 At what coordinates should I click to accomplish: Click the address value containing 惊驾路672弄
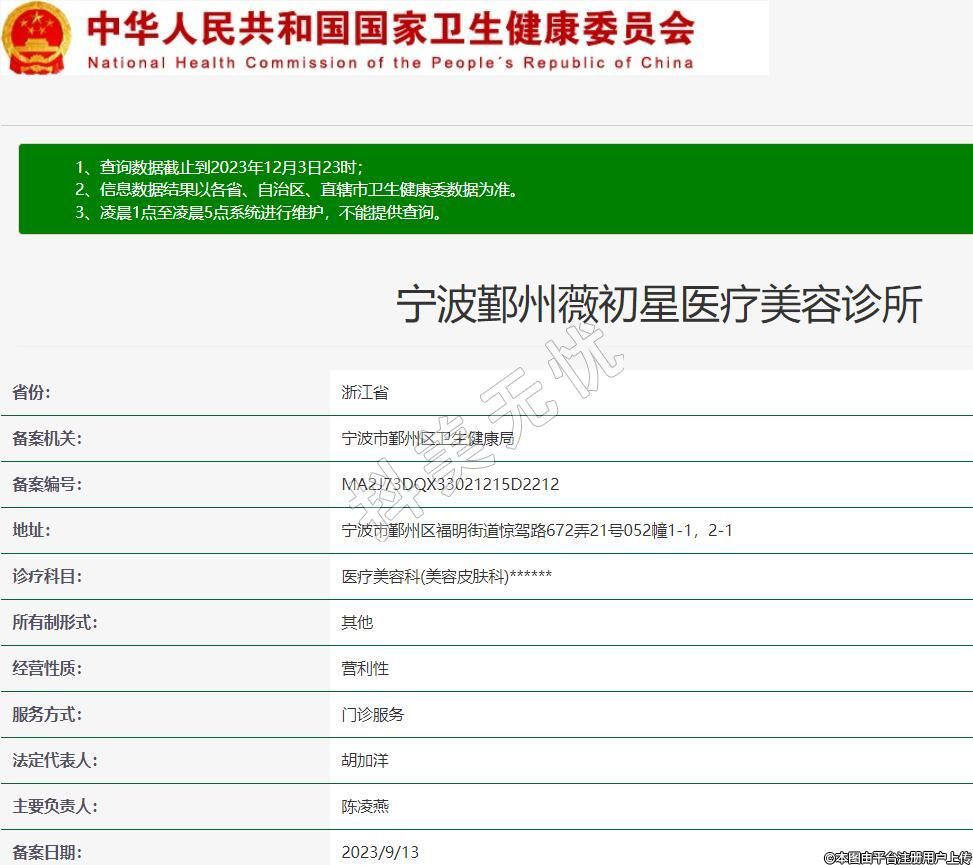point(537,530)
